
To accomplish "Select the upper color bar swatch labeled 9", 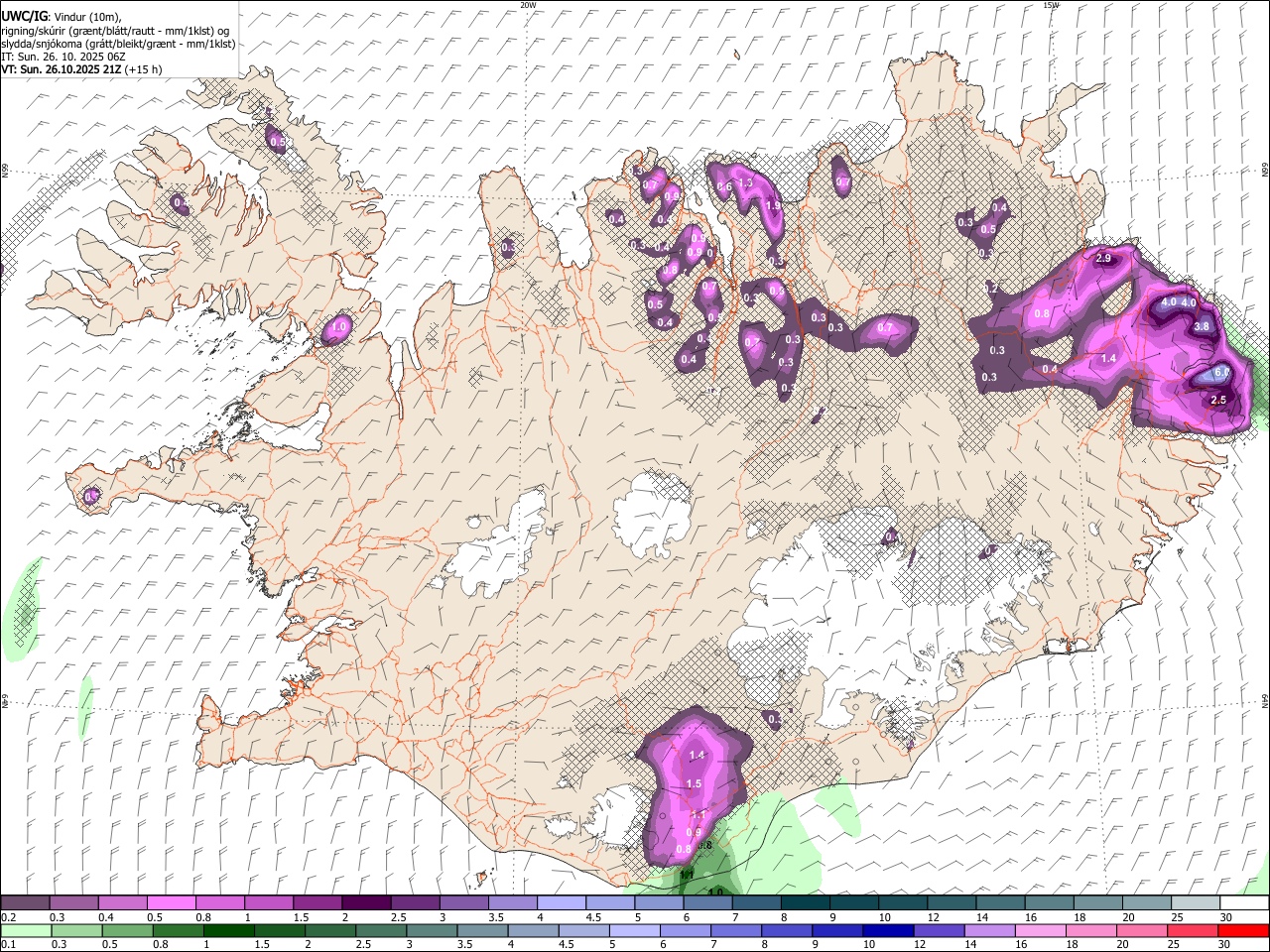I will tap(853, 902).
